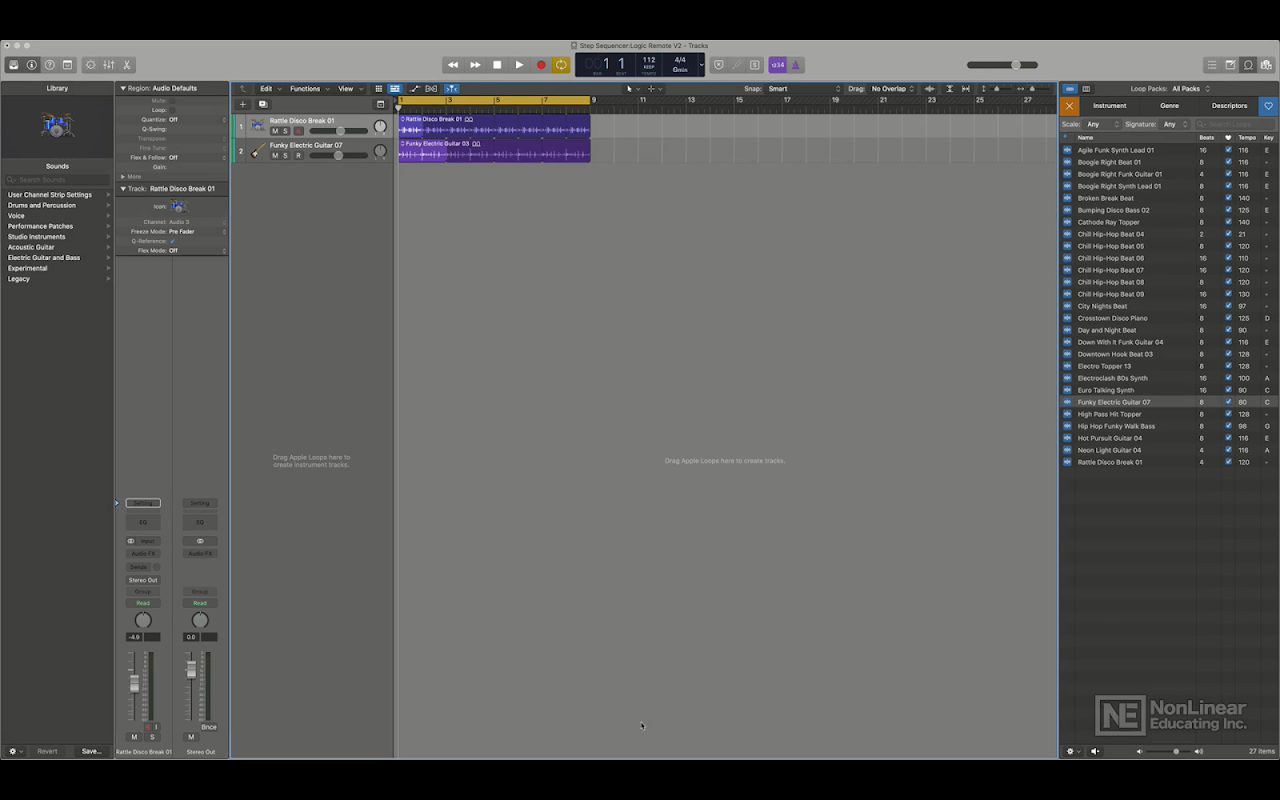Toggle the Loop checkbox in Region inspector

coord(172,110)
